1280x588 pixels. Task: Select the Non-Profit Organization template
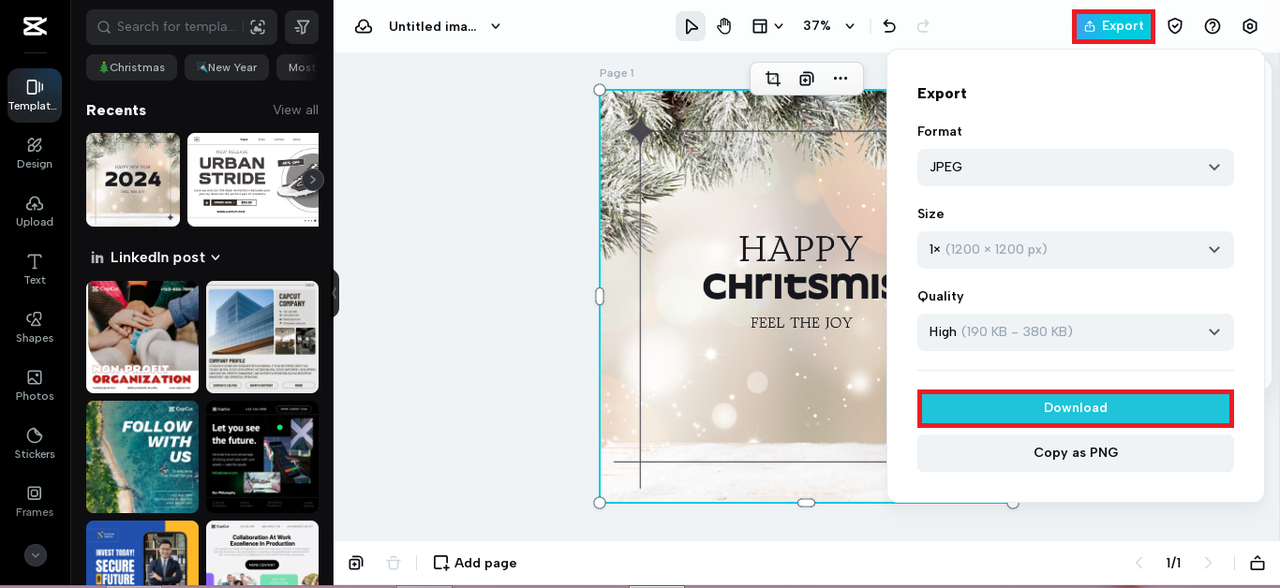point(142,337)
